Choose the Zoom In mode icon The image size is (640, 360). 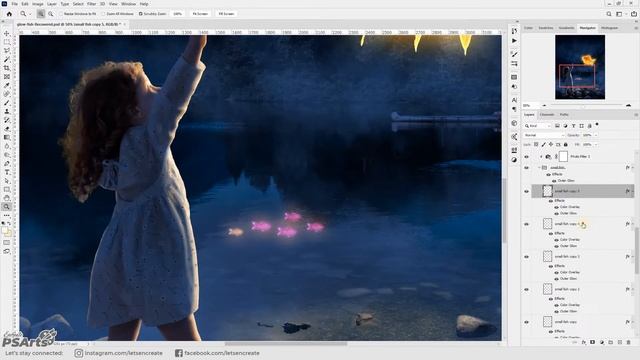41,13
